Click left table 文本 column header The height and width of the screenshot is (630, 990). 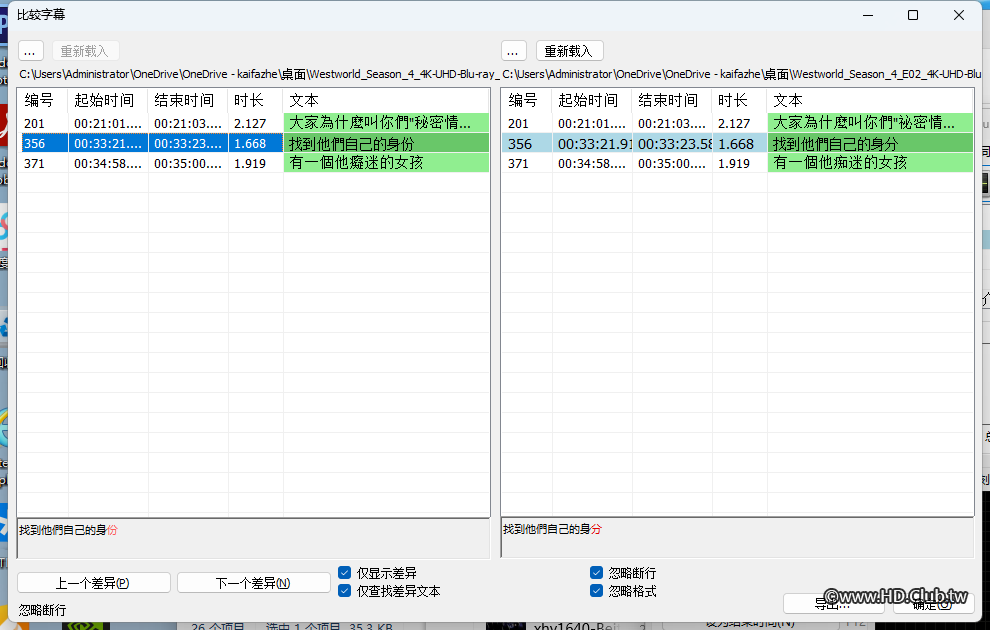[386, 100]
